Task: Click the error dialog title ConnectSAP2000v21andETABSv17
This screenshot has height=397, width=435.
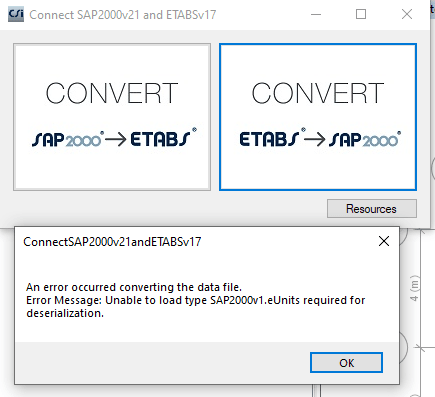Action: point(112,242)
